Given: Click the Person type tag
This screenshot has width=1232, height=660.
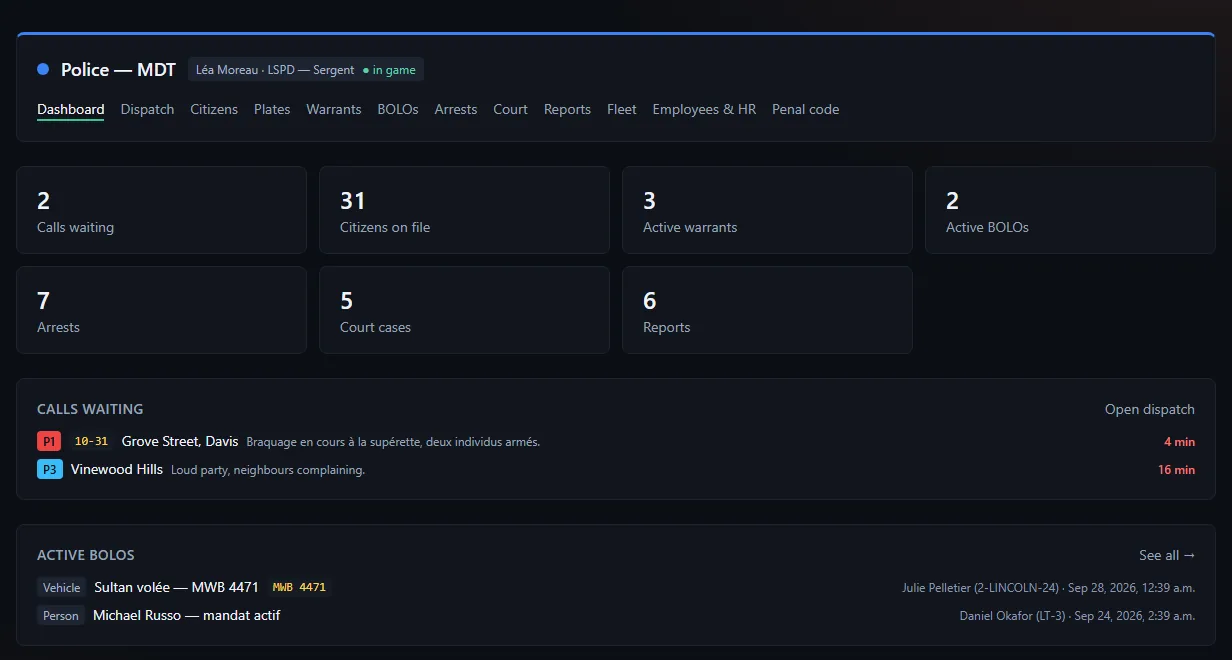Looking at the screenshot, I should (60, 615).
